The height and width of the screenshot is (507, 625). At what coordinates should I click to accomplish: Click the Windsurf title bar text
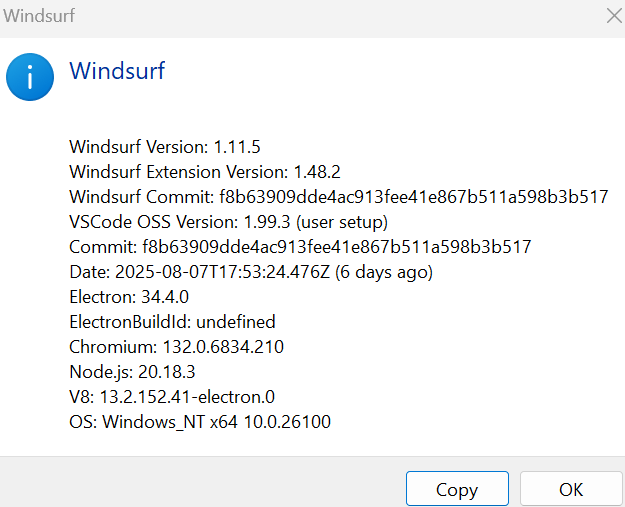38,15
